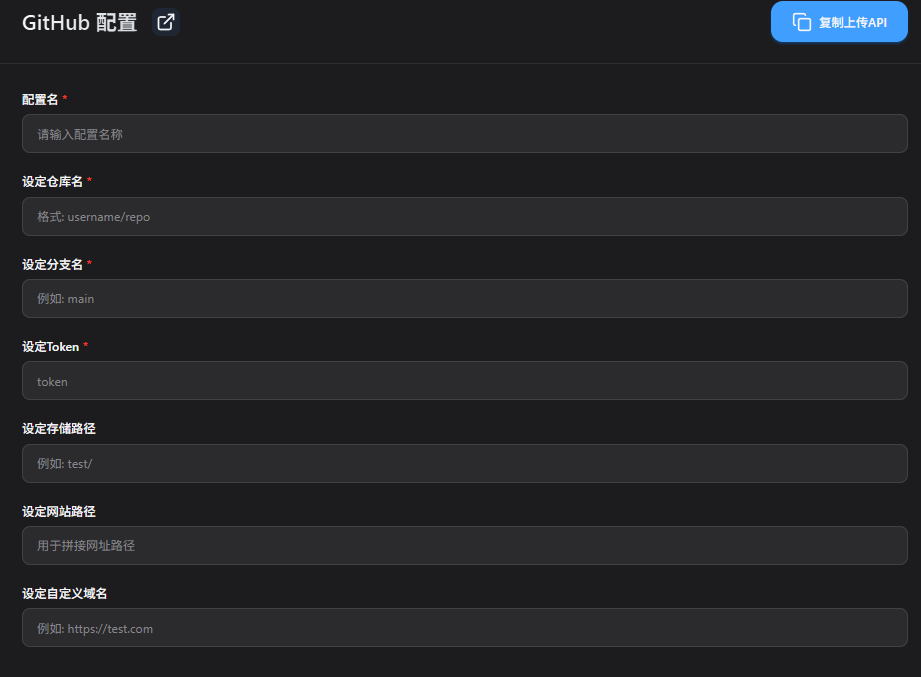Image resolution: width=921 pixels, height=677 pixels.
Task: Click the placeholder text "请输入配置名称"
Action: (x=78, y=133)
